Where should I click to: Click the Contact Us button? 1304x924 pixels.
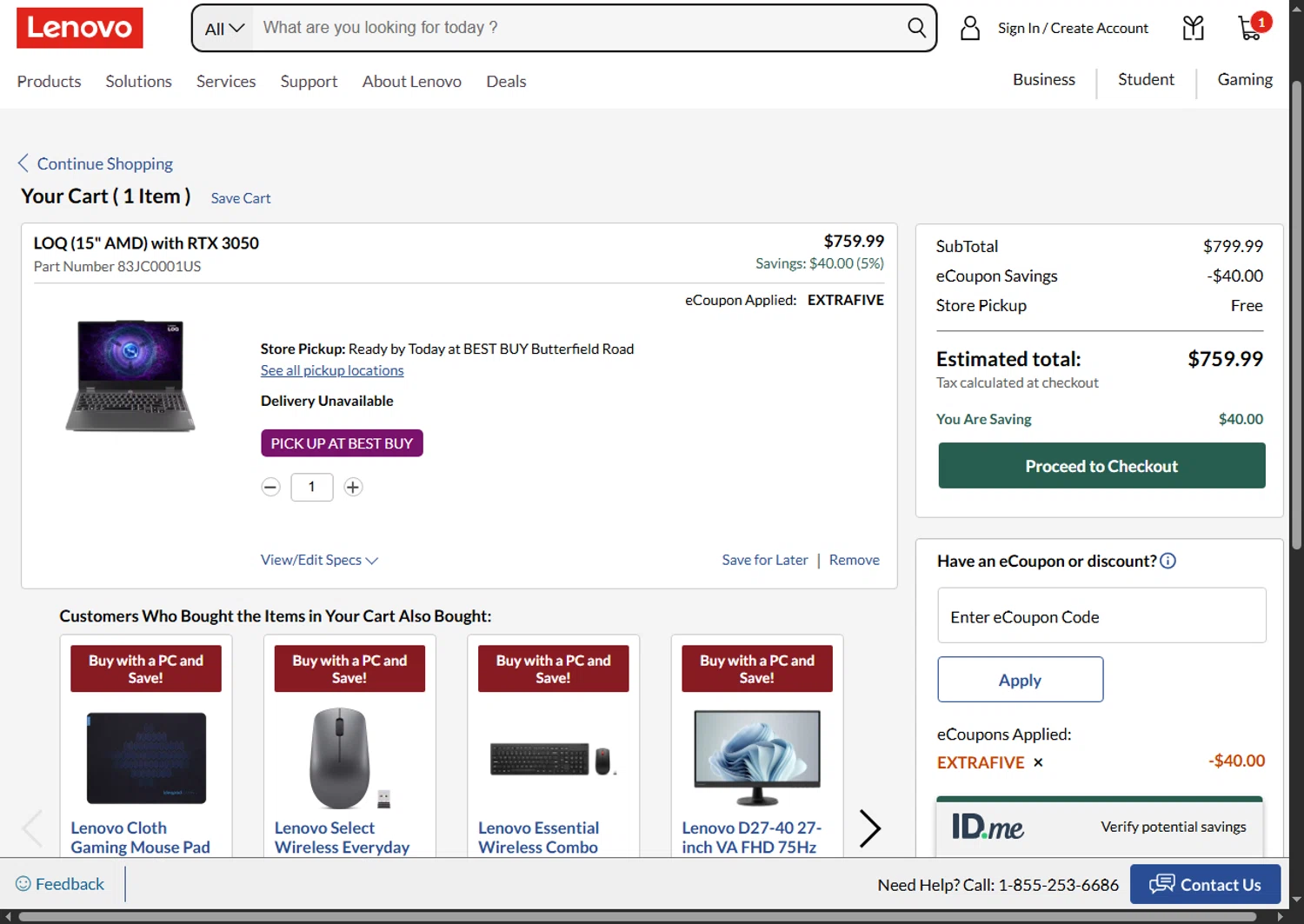pos(1205,884)
